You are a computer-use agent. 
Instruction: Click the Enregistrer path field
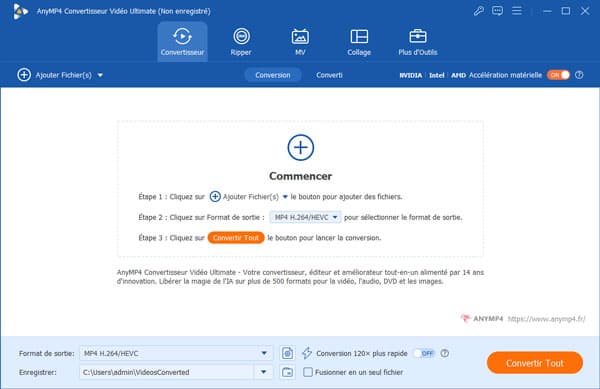pyautogui.click(x=166, y=372)
